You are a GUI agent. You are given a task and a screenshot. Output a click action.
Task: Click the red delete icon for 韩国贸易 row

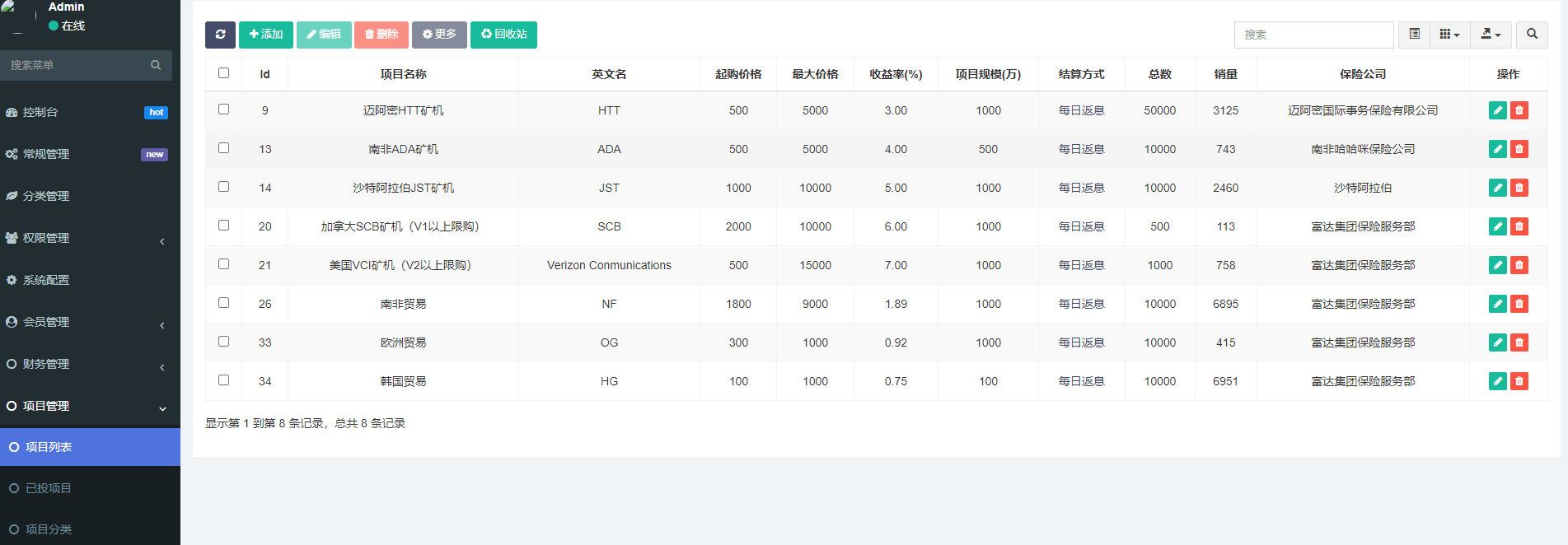[1519, 381]
